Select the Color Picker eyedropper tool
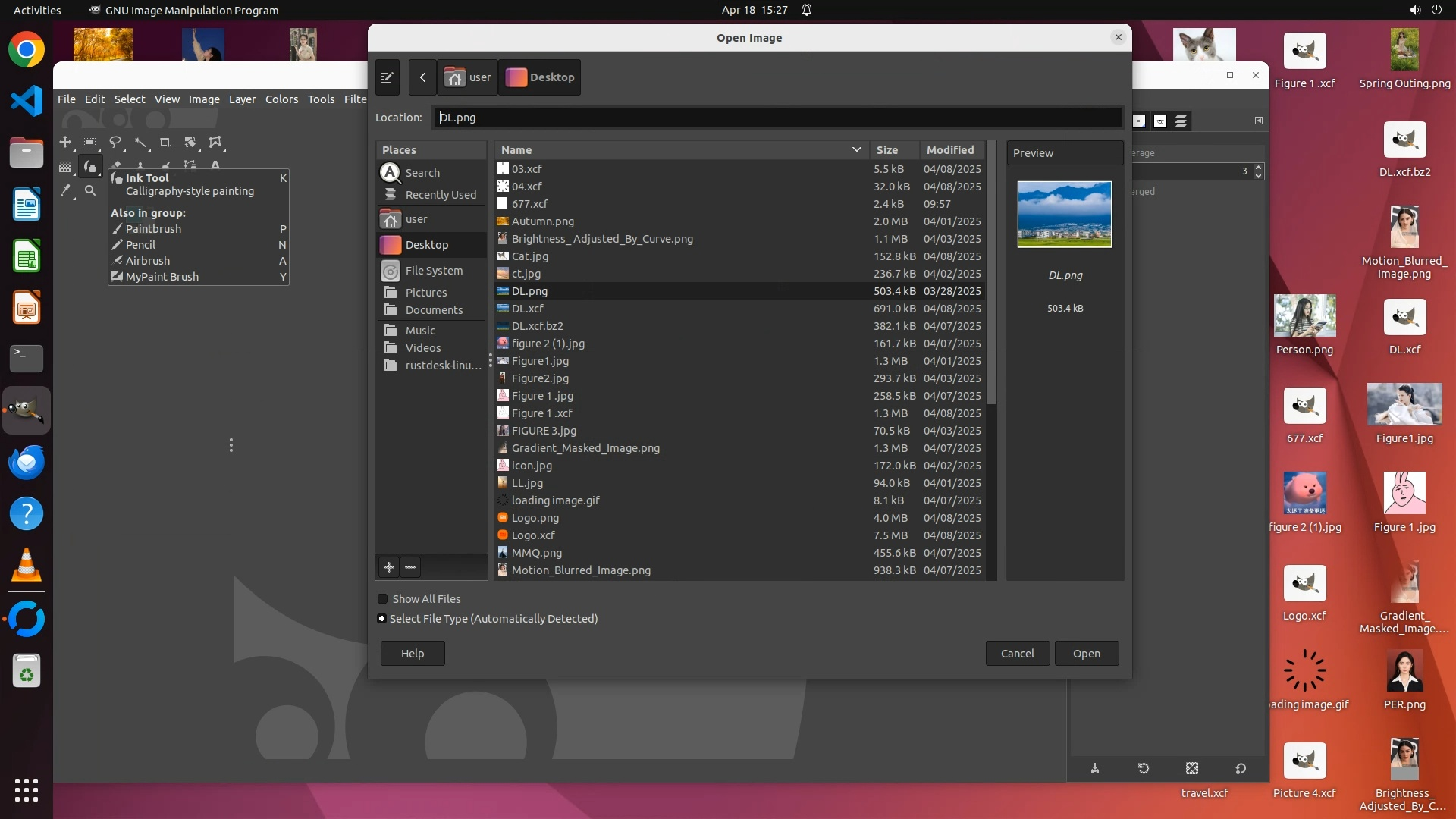The width and height of the screenshot is (1456, 819). click(x=66, y=191)
